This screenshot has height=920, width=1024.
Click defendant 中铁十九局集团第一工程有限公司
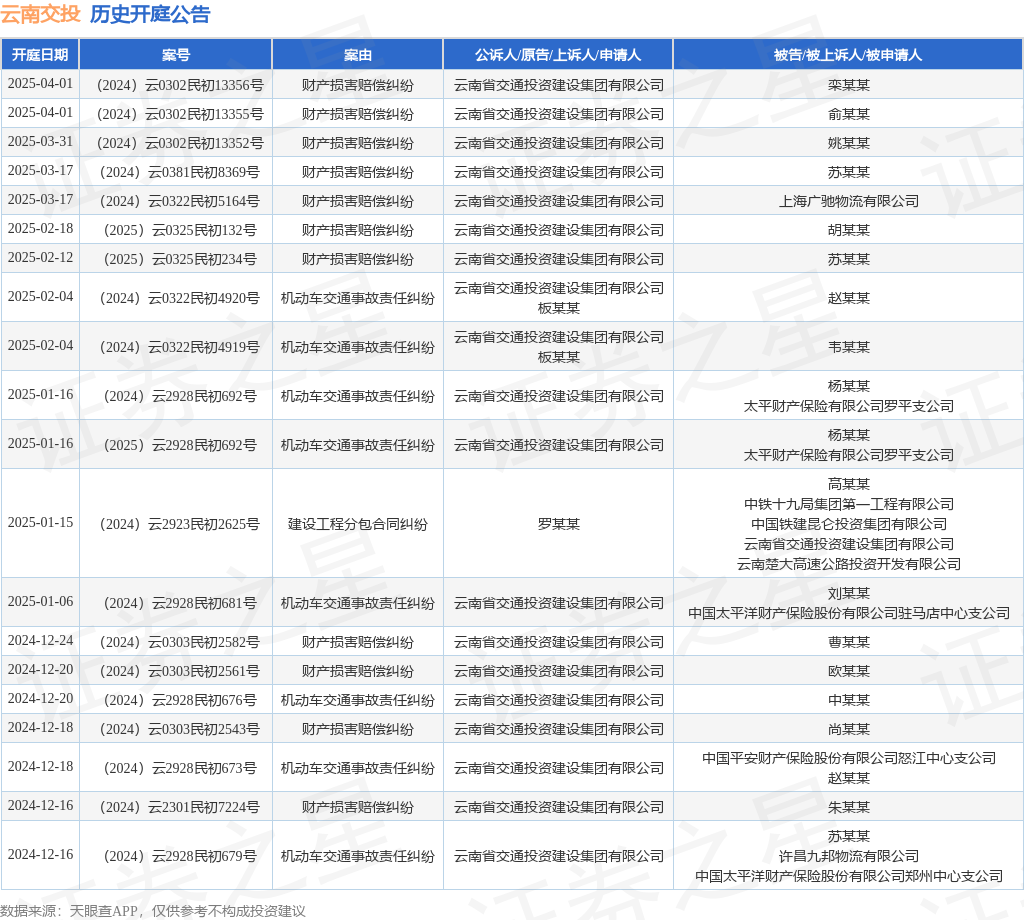pos(848,504)
